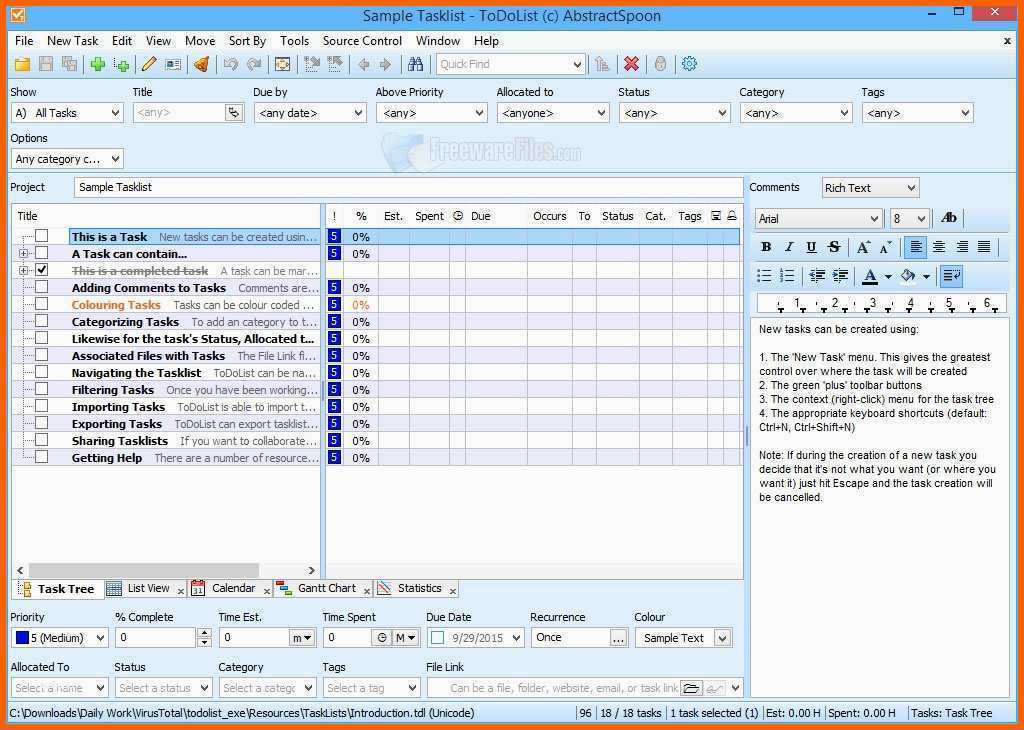Click the justify text icon
Viewport: 1024px width, 730px height.
(984, 247)
